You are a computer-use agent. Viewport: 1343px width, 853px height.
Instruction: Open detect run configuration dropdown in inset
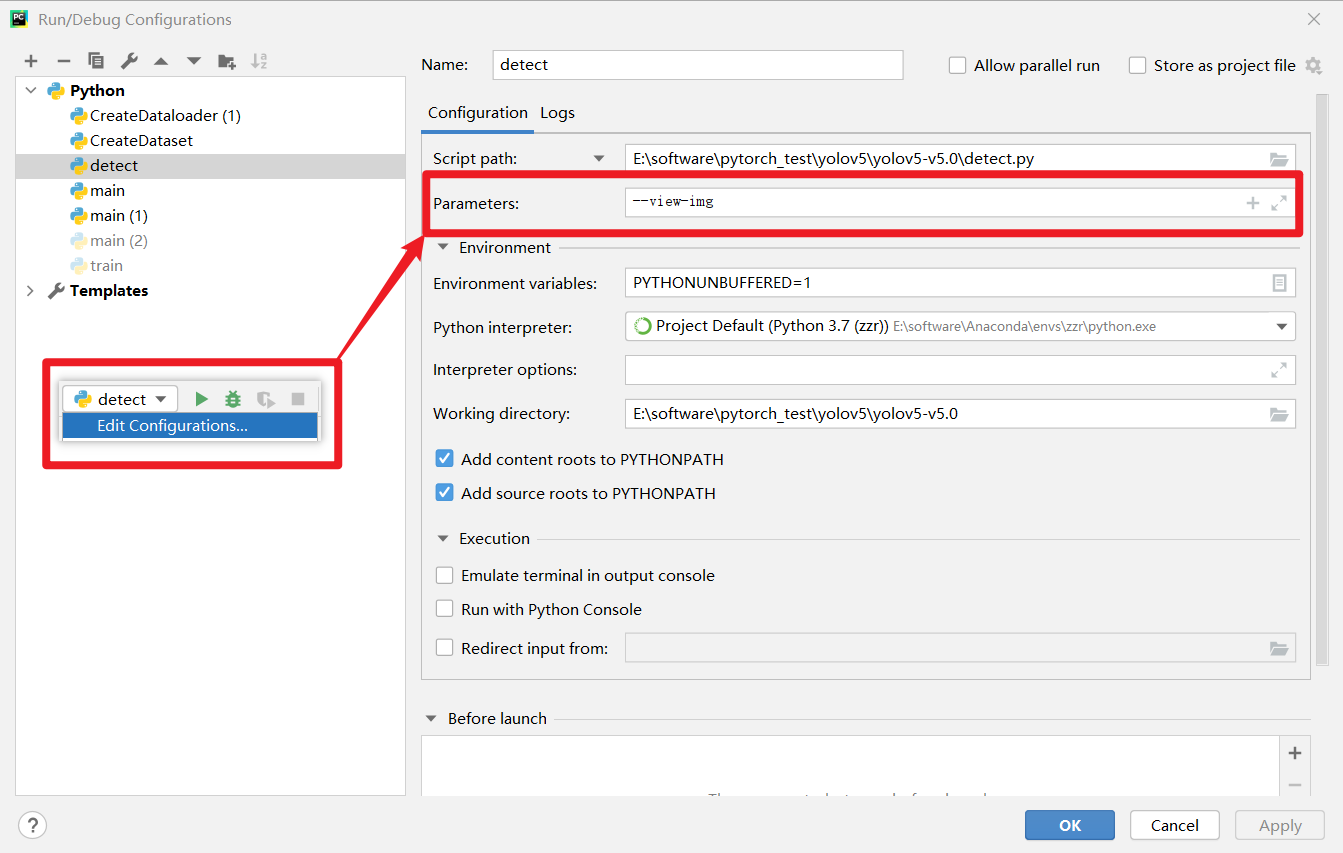pos(120,399)
